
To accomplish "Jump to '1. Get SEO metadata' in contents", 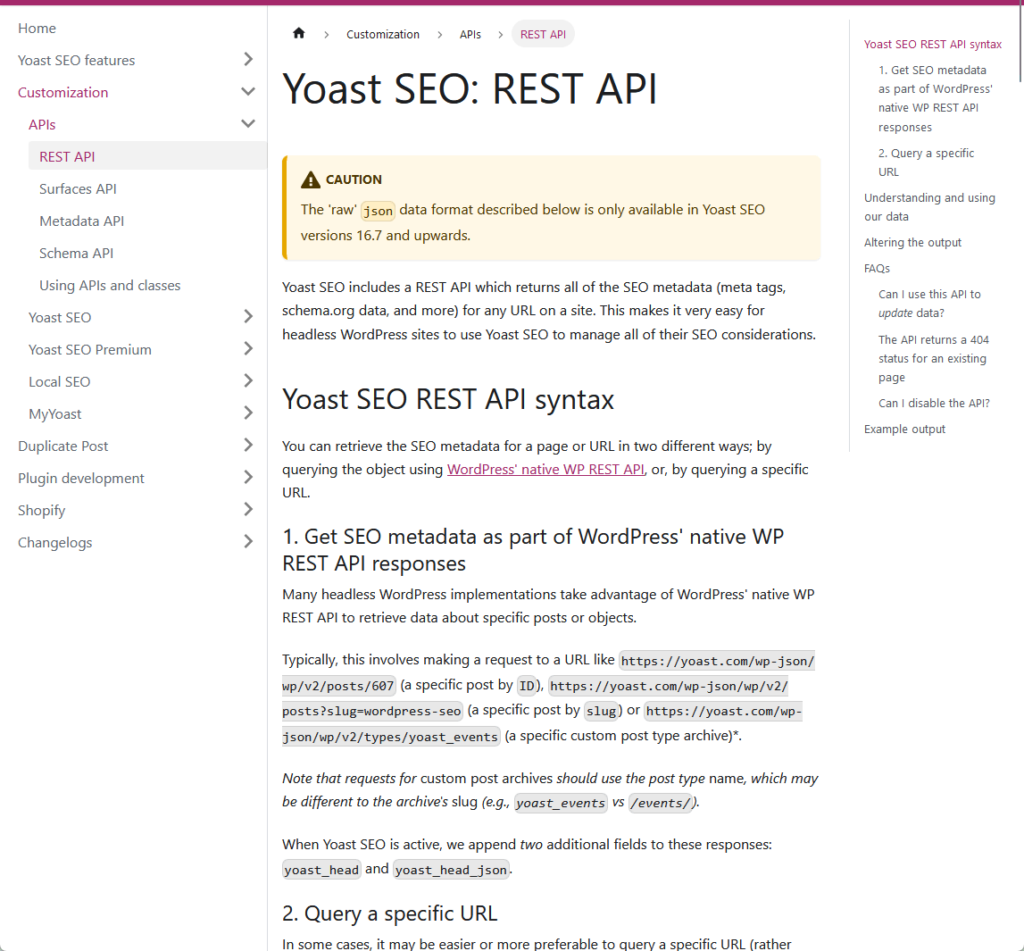I will coord(935,98).
